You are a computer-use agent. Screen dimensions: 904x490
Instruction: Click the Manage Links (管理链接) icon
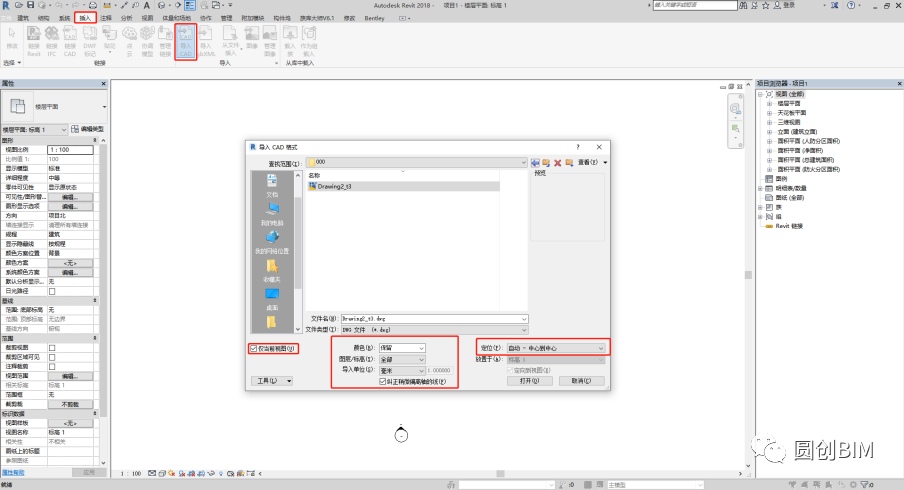165,41
